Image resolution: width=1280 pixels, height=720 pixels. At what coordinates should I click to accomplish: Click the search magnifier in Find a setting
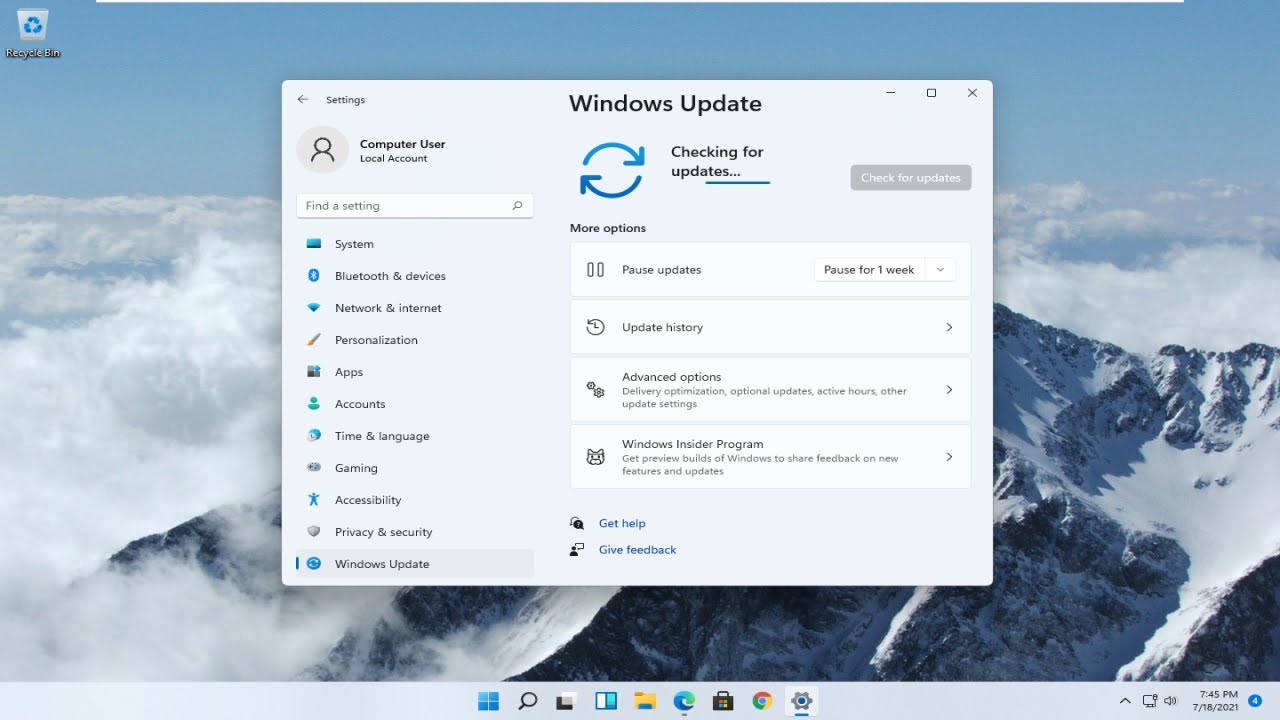[x=517, y=206]
